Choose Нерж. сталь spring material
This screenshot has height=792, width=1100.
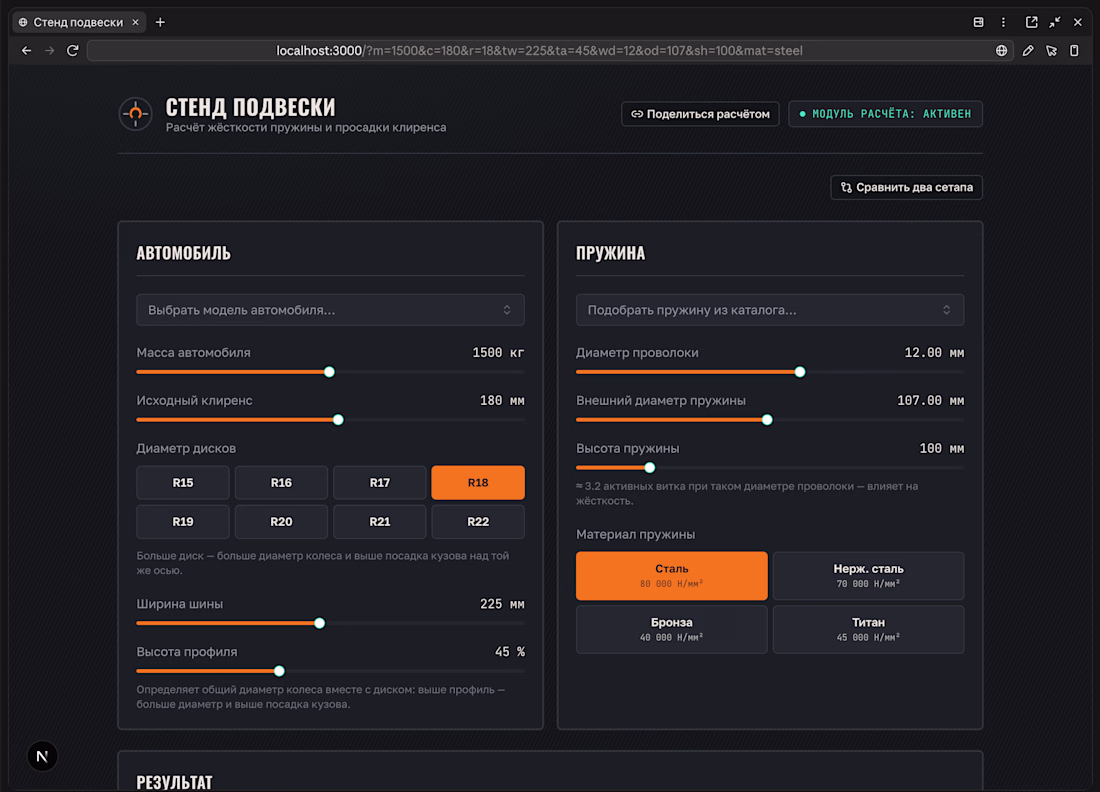click(x=868, y=576)
